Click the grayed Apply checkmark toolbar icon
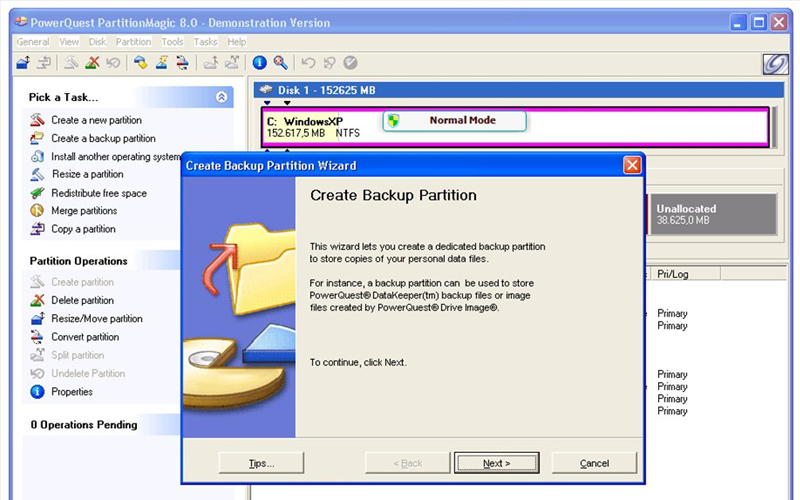This screenshot has width=800, height=500. click(x=350, y=63)
